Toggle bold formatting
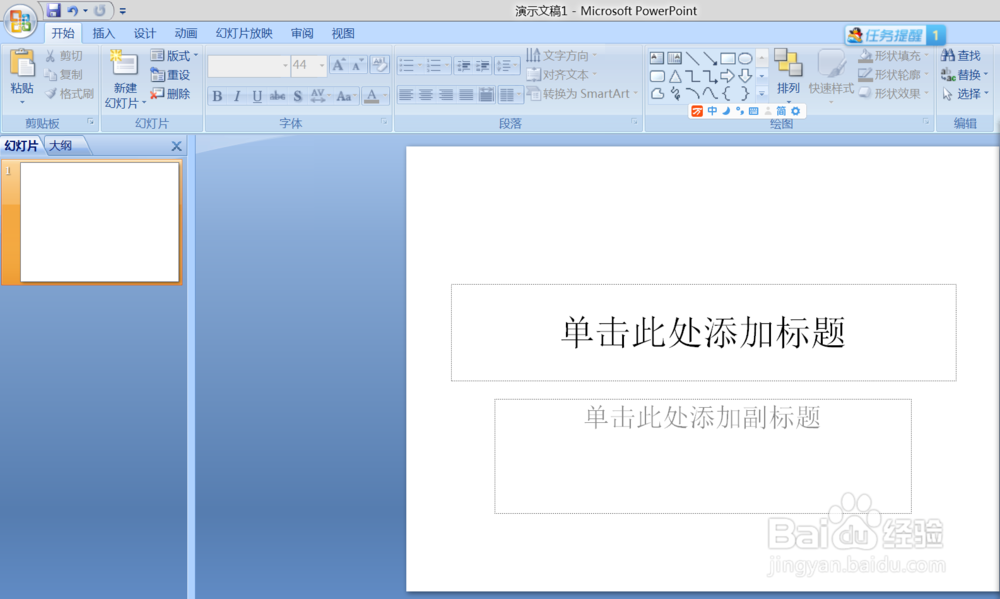This screenshot has height=599, width=1000. (x=217, y=96)
